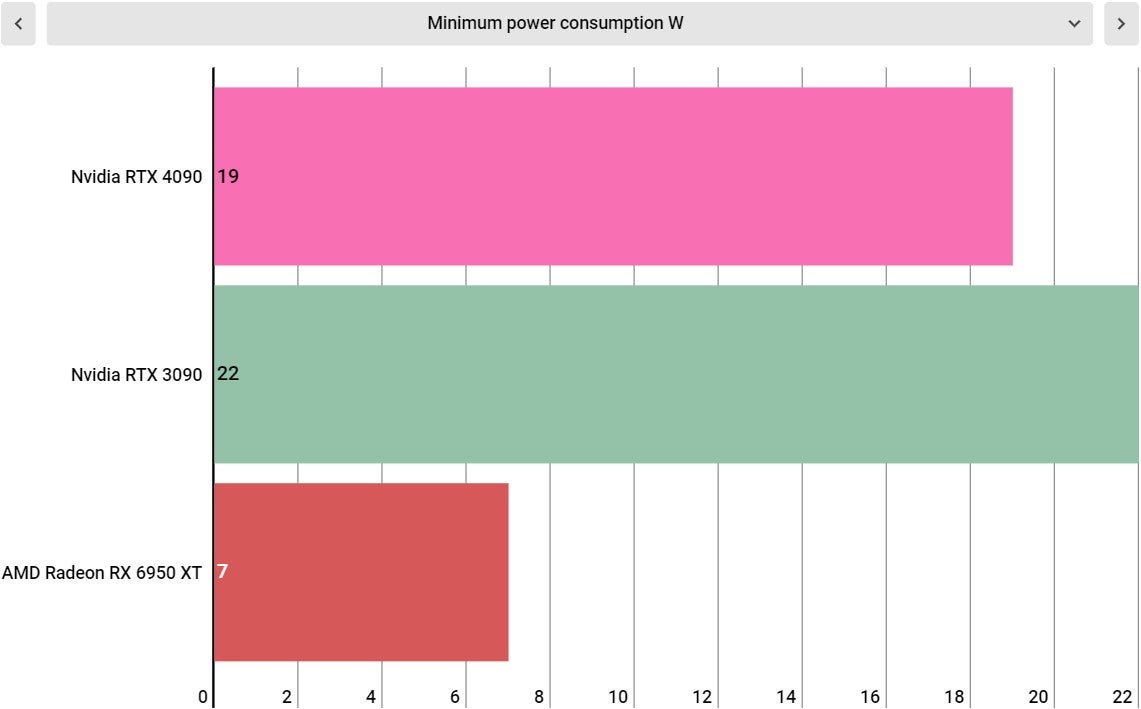The width and height of the screenshot is (1141, 709).
Task: Click the value 7 on the red bar
Action: pyautogui.click(x=222, y=572)
